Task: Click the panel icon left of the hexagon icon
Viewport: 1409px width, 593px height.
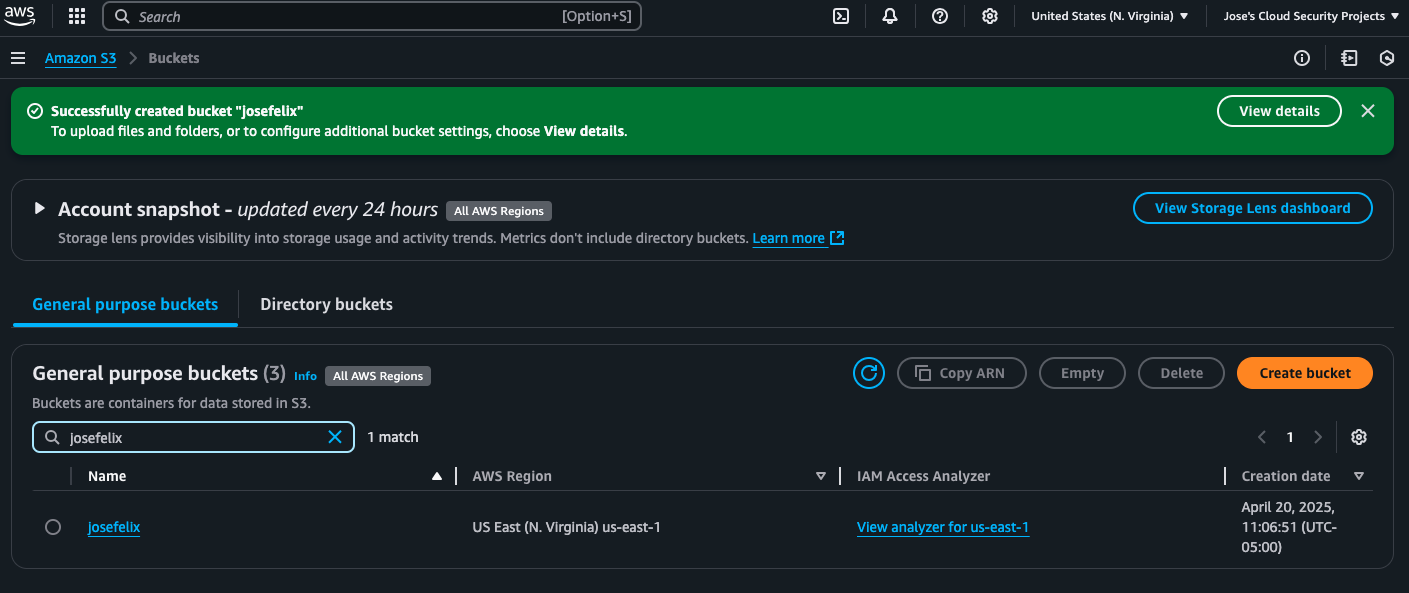Action: click(1349, 58)
